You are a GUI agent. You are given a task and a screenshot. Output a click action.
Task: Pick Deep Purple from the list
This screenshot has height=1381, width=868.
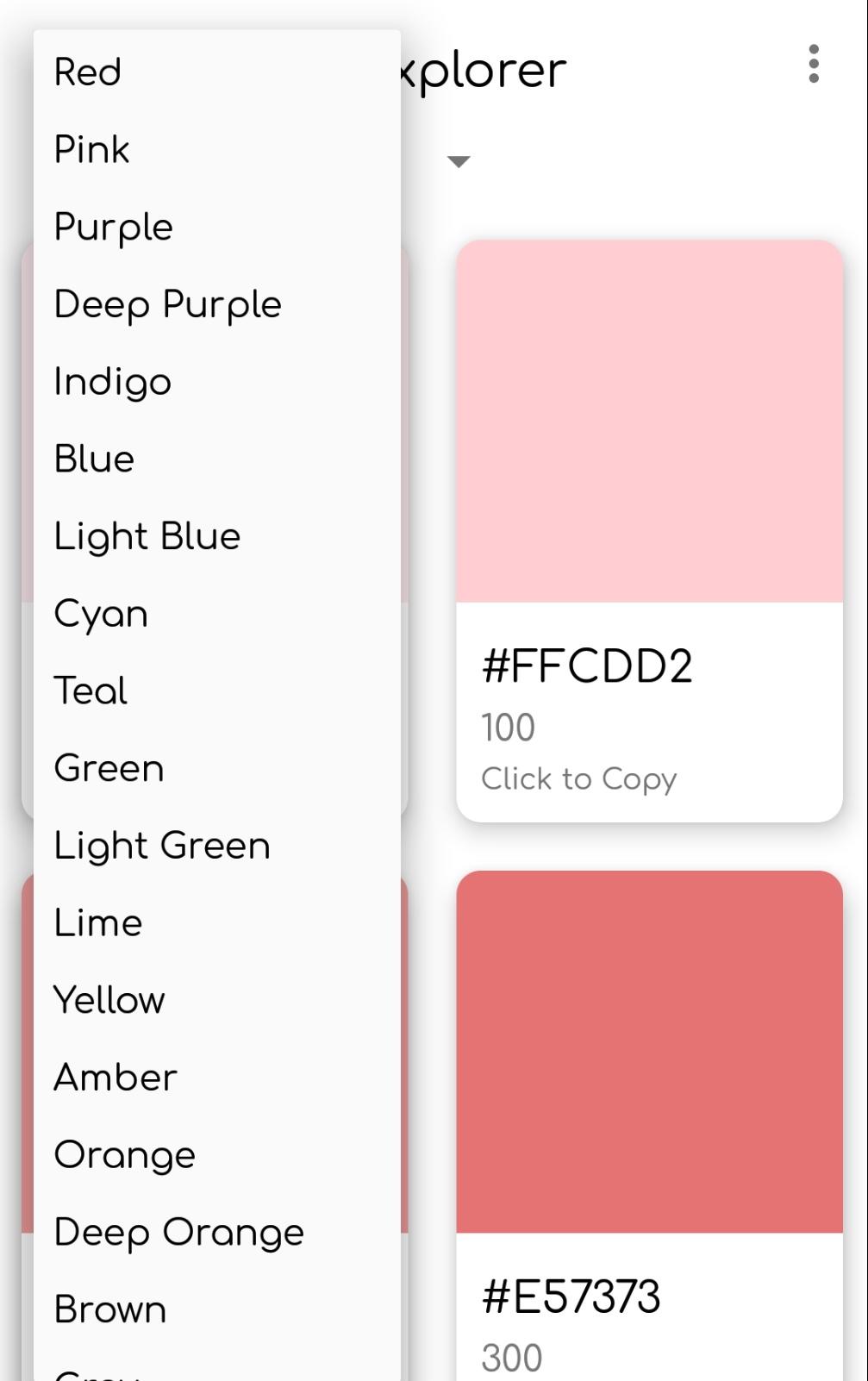168,305
